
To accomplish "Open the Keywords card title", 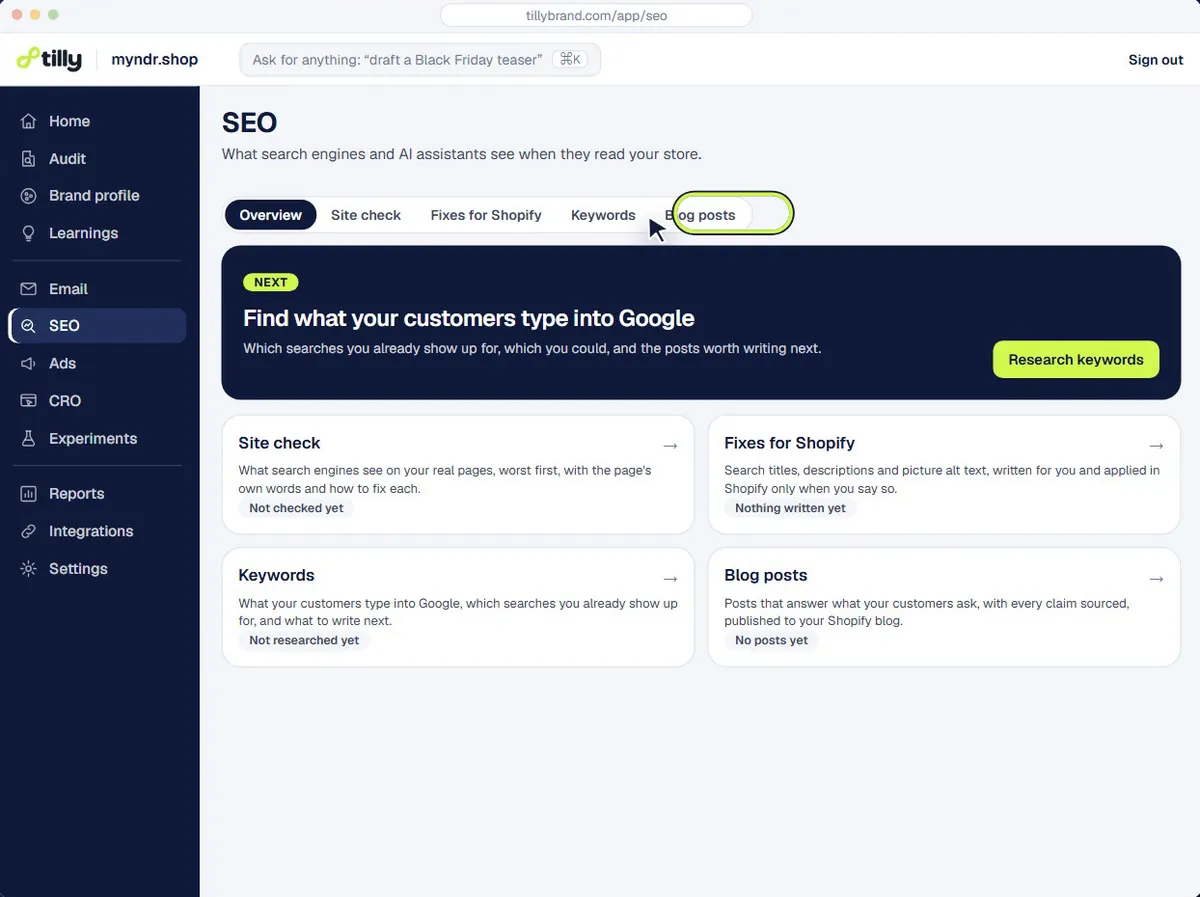I will [276, 576].
